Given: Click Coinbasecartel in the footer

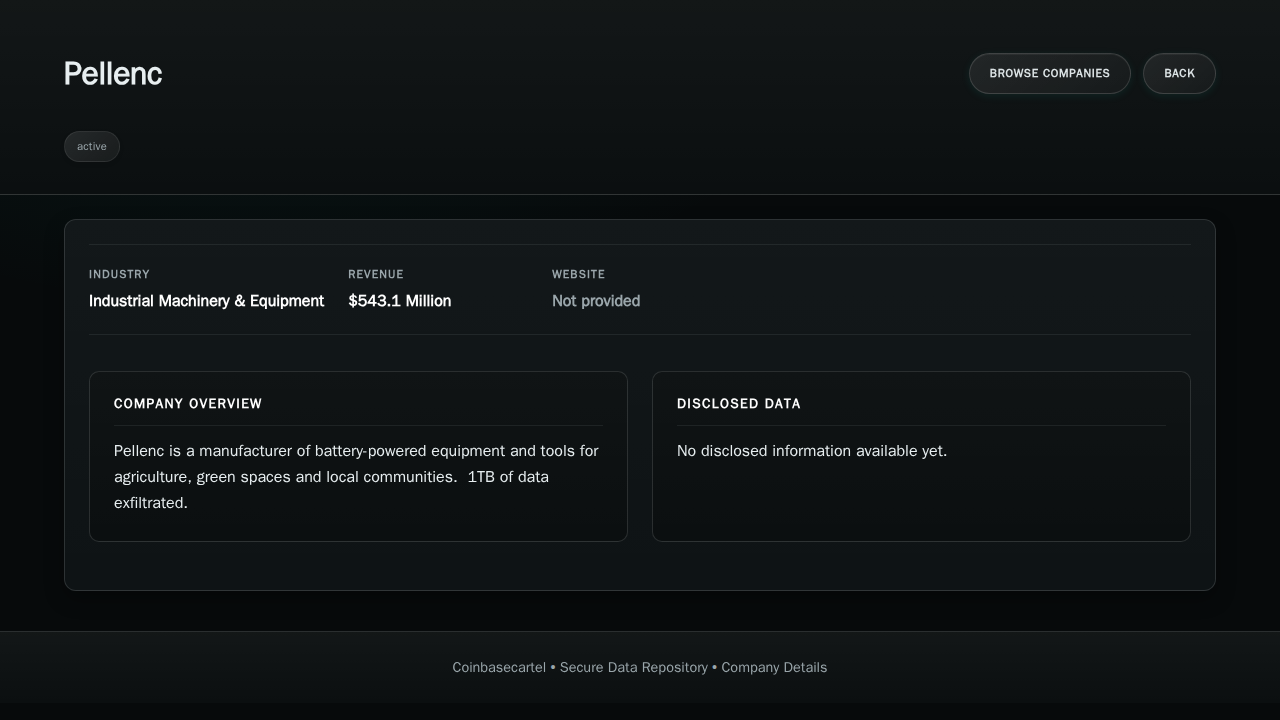Looking at the screenshot, I should pos(499,667).
